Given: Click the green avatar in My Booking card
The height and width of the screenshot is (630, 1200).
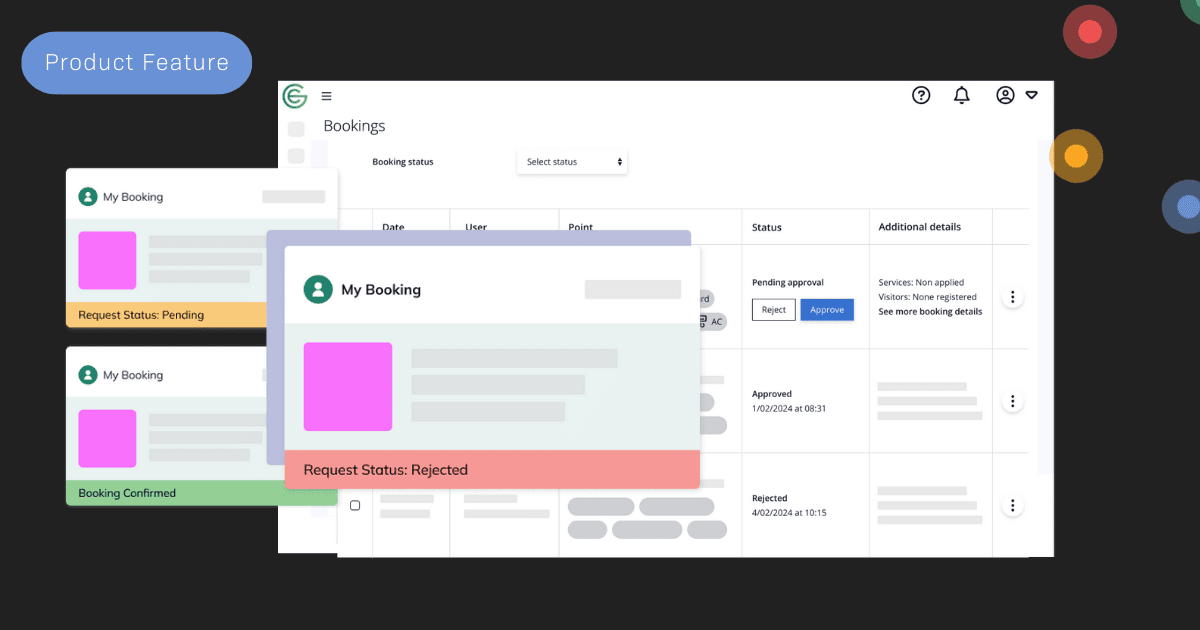Looking at the screenshot, I should (x=317, y=289).
